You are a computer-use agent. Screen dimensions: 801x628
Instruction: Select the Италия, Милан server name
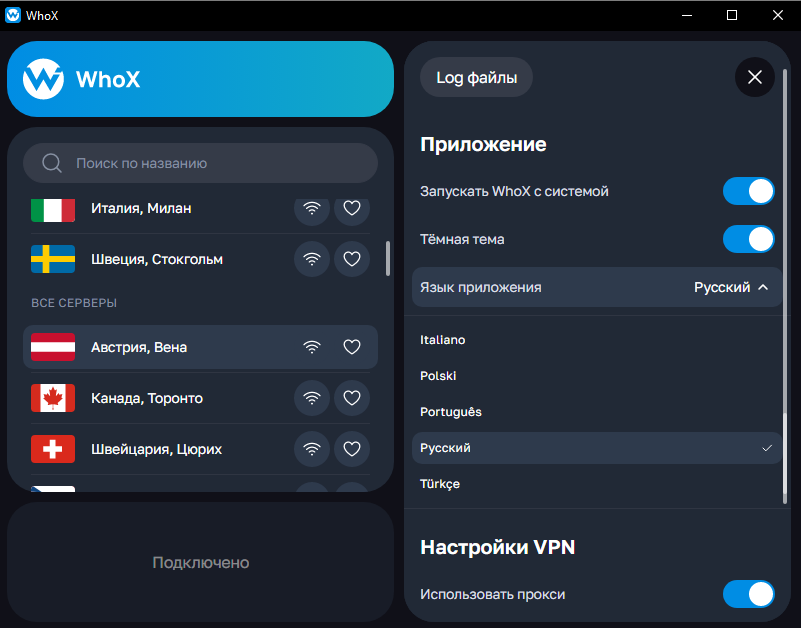click(x=142, y=208)
